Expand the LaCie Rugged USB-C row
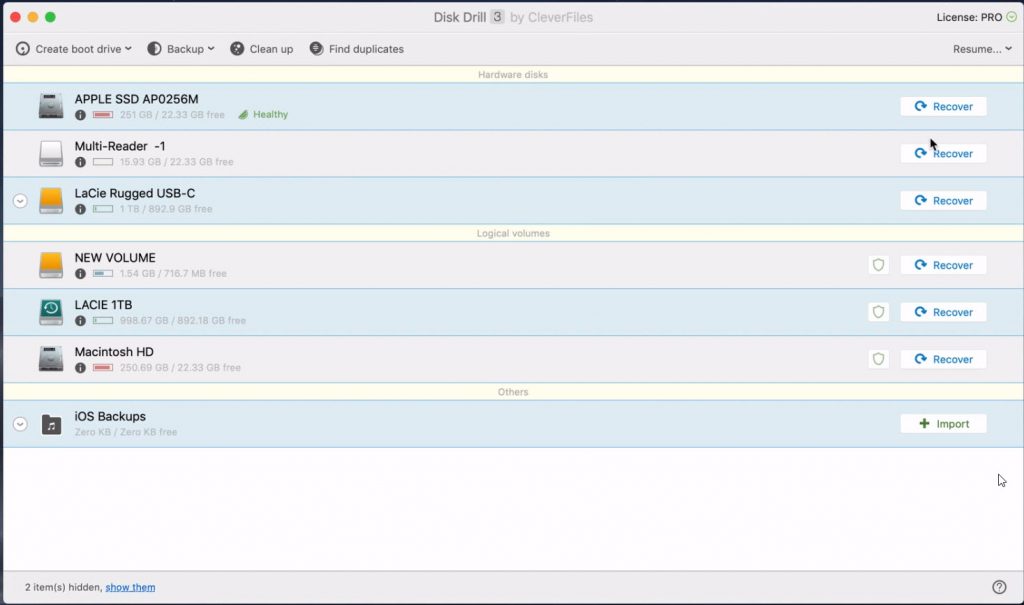Viewport: 1024px width, 605px height. [20, 201]
